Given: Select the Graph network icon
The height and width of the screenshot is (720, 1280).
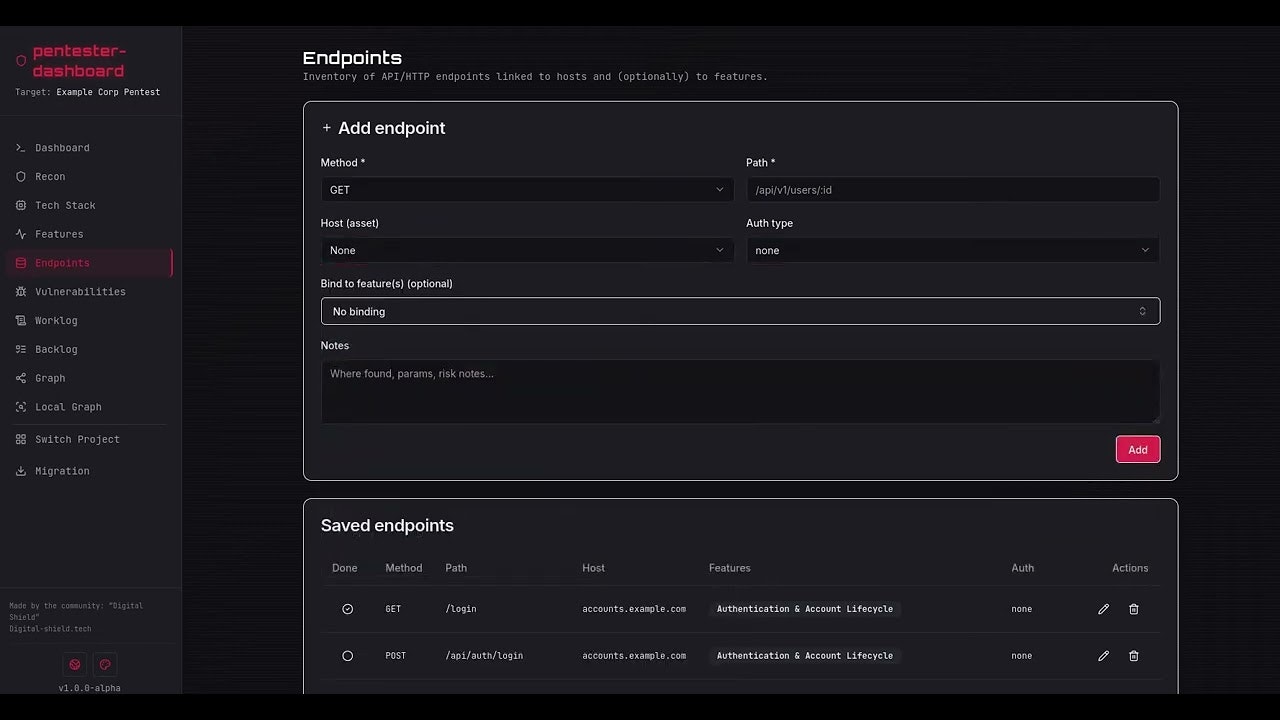Looking at the screenshot, I should [x=21, y=378].
